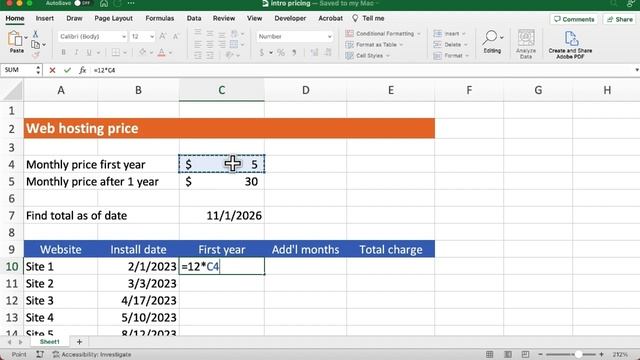Viewport: 640px width, 360px height.
Task: Open the Data ribbon tab
Action: [x=194, y=18]
